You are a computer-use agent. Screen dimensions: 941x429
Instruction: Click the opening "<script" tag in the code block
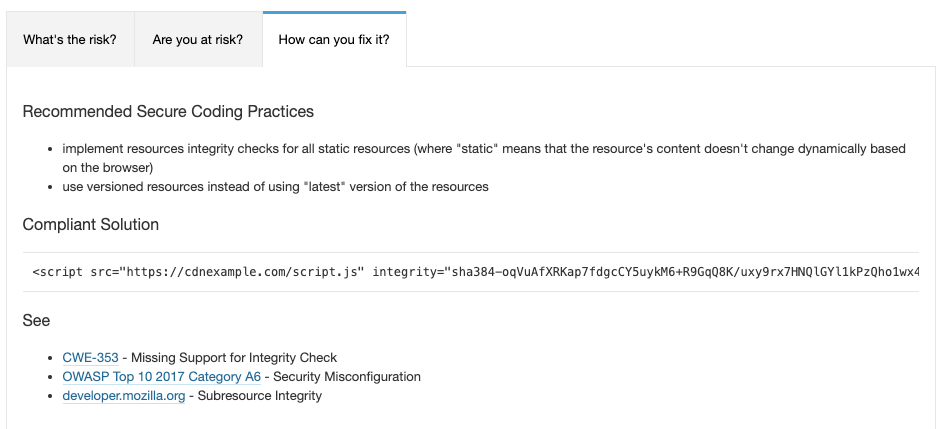pos(58,272)
